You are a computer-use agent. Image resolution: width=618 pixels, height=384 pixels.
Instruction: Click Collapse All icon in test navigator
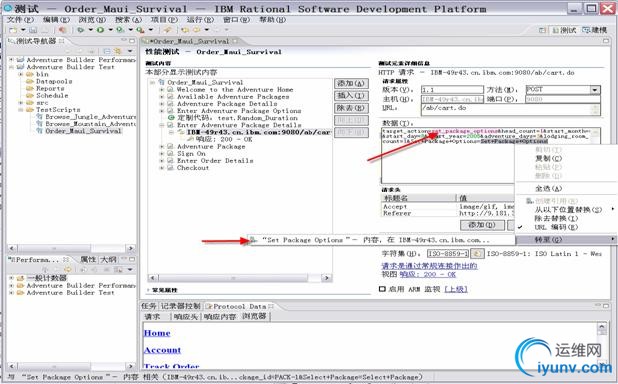tap(107, 51)
